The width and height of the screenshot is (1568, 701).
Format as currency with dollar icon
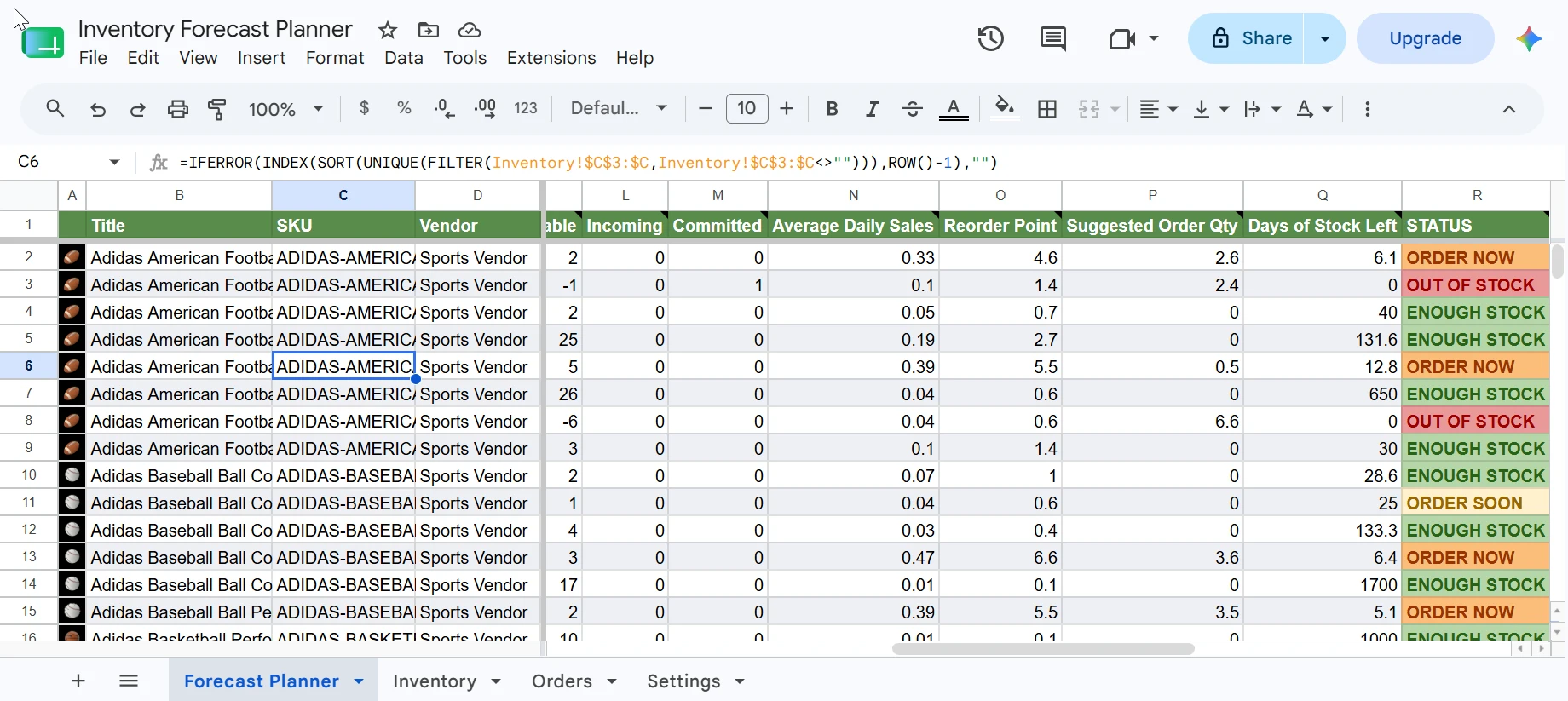[365, 108]
